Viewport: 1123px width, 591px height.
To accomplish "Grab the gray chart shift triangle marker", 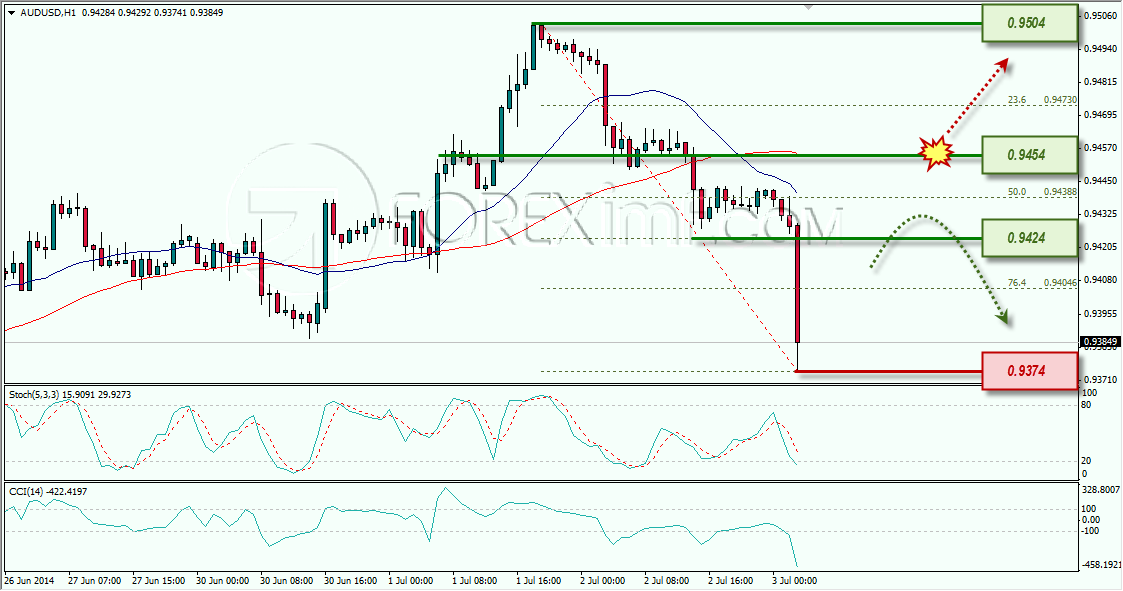I will [809, 6].
